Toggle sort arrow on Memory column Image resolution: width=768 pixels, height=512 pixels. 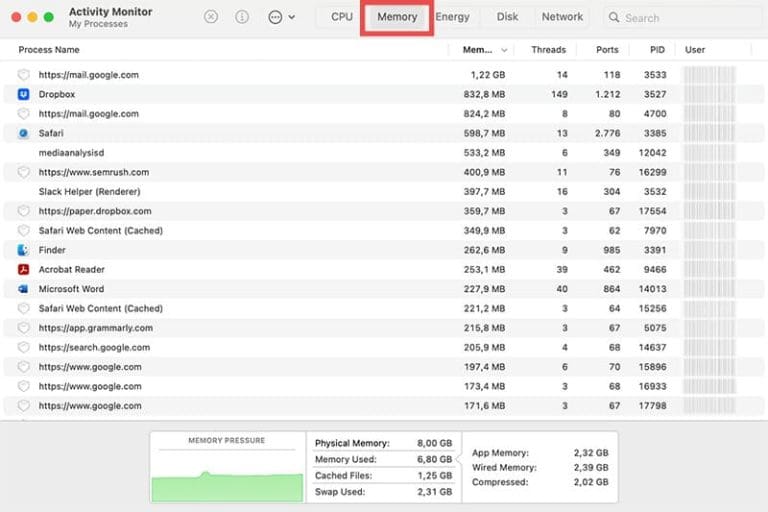(503, 50)
